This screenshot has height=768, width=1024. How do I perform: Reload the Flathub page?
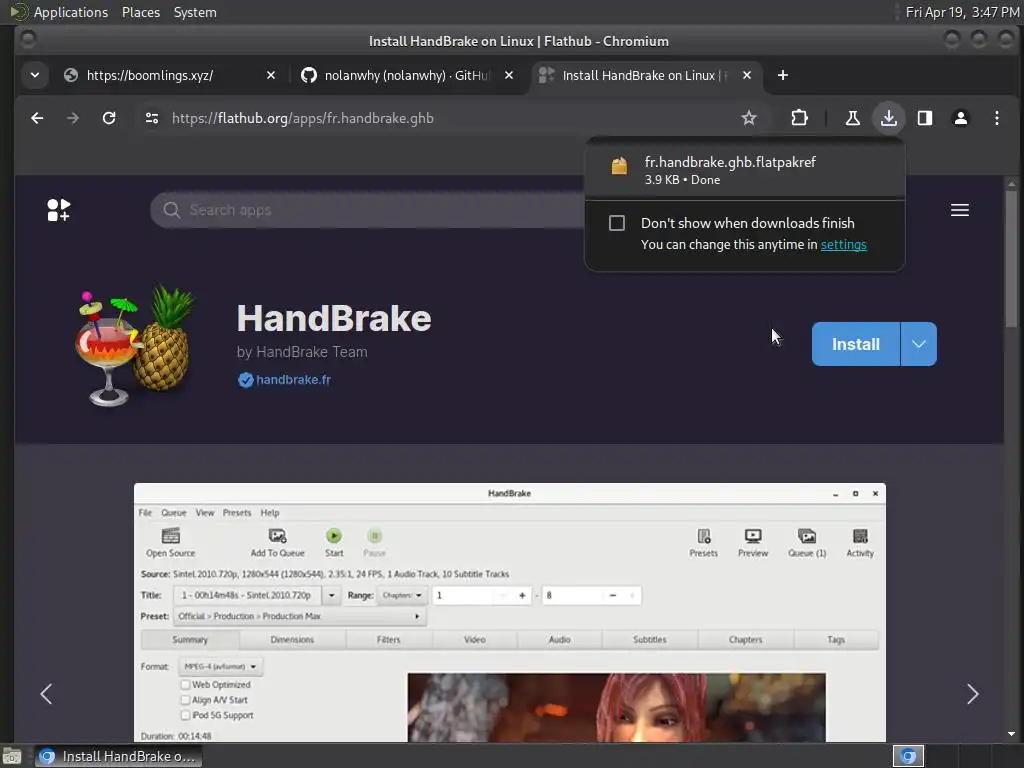[109, 118]
